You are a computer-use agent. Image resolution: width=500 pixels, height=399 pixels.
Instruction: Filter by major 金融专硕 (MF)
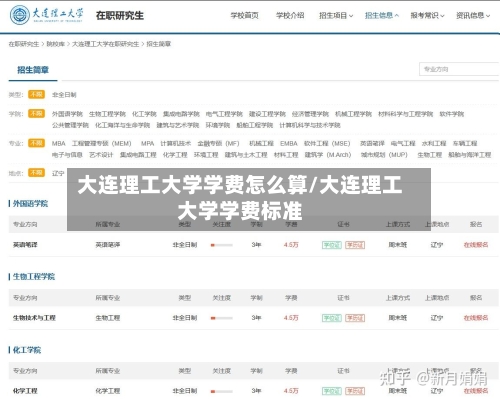[218, 144]
